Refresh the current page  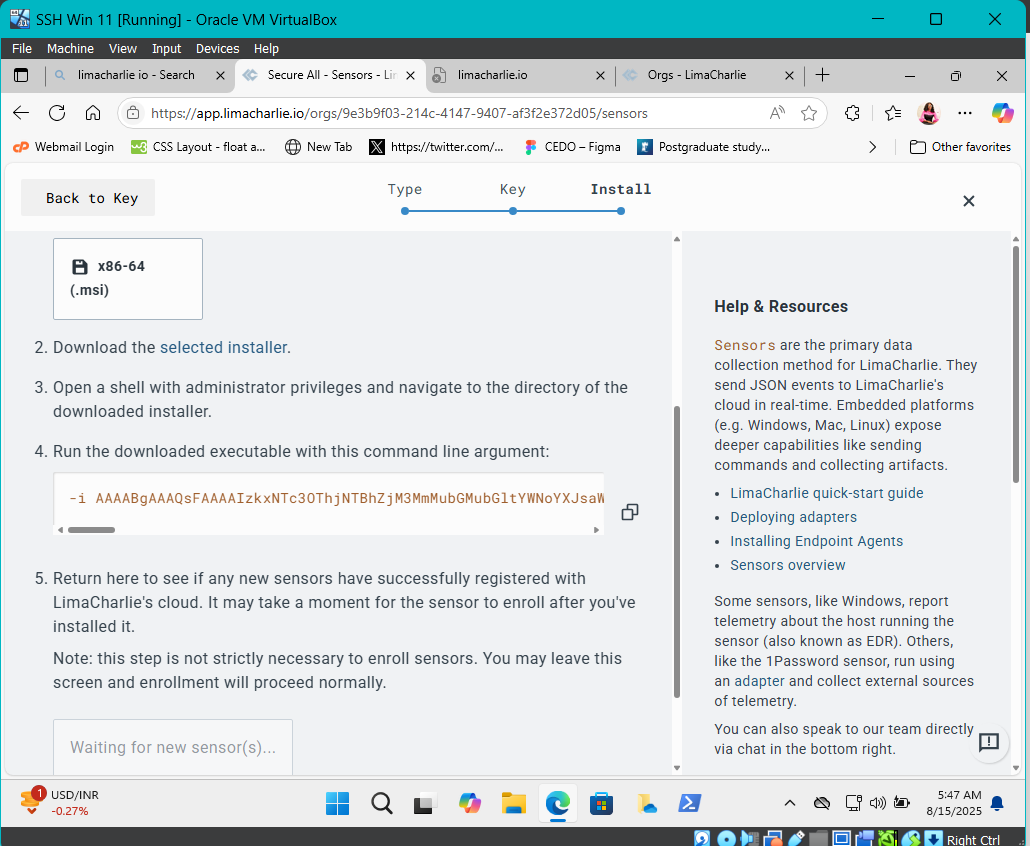tap(57, 113)
